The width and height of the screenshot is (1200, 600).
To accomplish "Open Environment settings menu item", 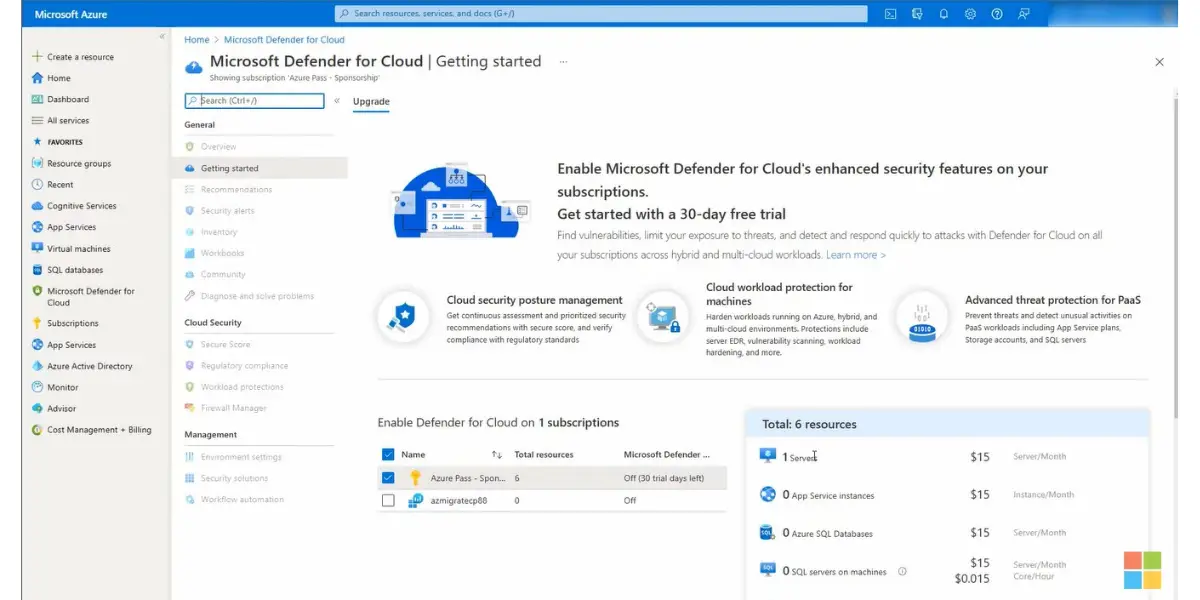I will coord(241,457).
